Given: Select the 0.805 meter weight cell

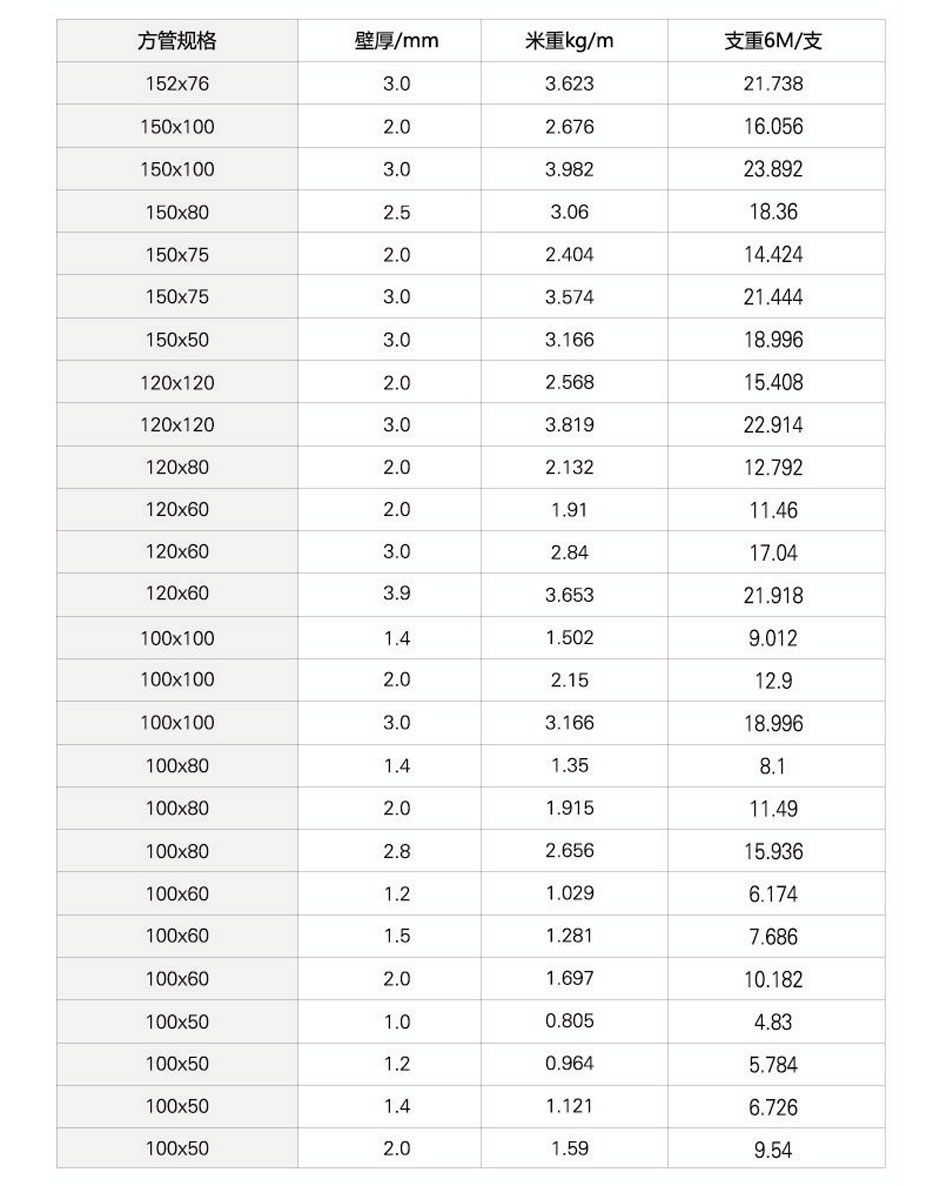Looking at the screenshot, I should tap(569, 1021).
